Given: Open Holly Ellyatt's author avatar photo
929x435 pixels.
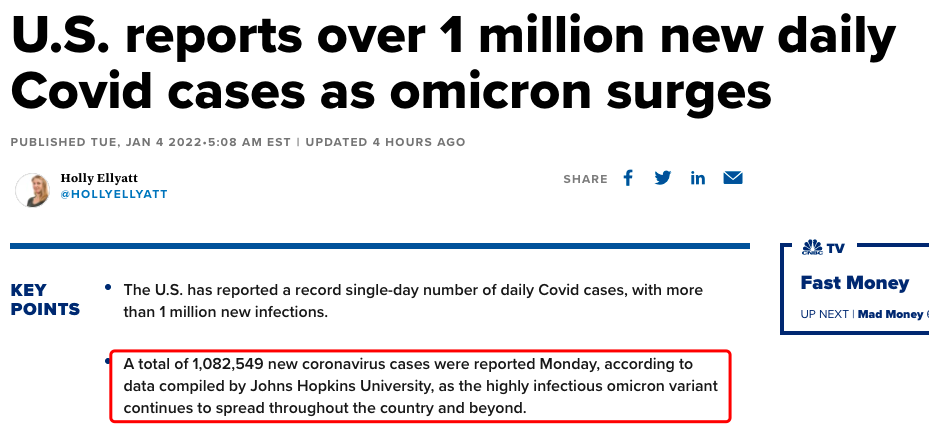Looking at the screenshot, I should (x=32, y=190).
